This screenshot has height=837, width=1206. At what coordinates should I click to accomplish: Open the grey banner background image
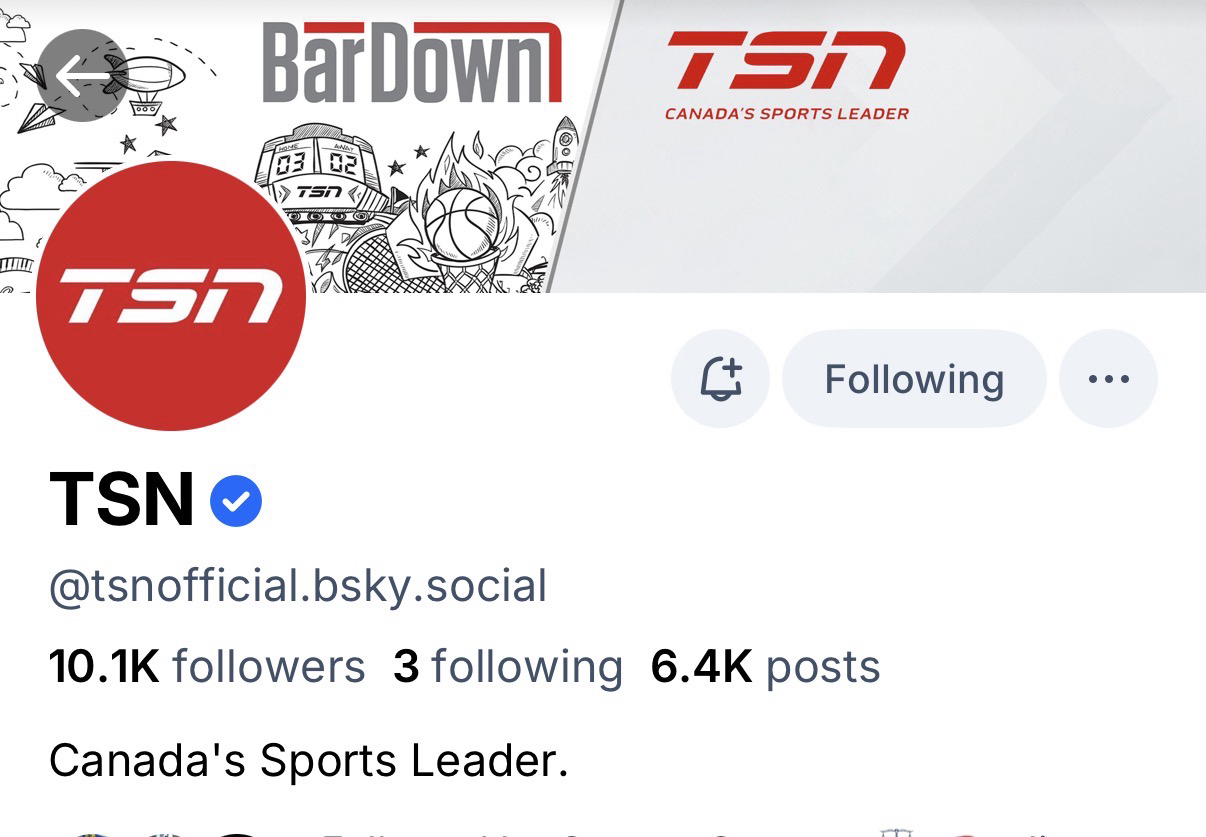click(1000, 200)
